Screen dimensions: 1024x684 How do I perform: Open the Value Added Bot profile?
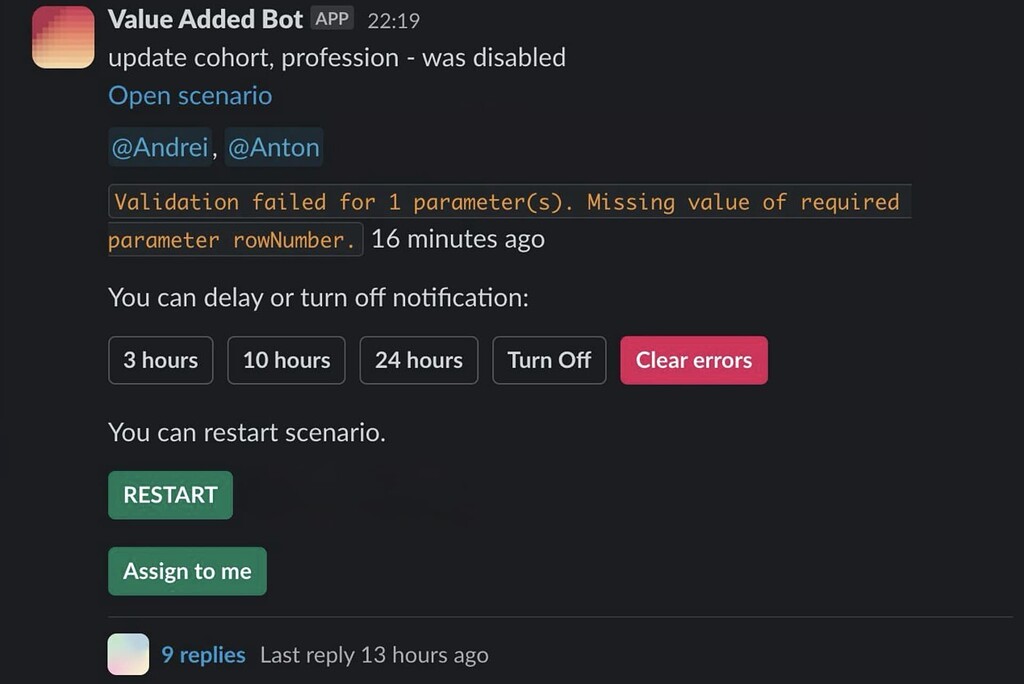(204, 18)
